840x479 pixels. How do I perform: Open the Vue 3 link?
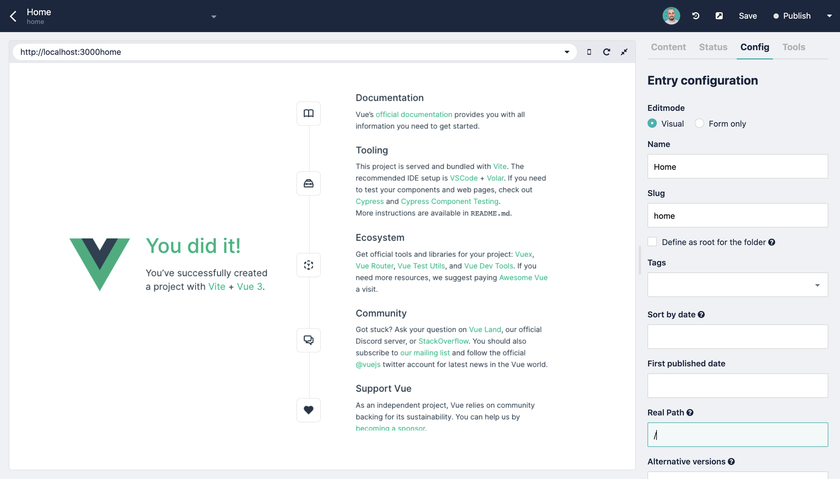[x=250, y=287]
